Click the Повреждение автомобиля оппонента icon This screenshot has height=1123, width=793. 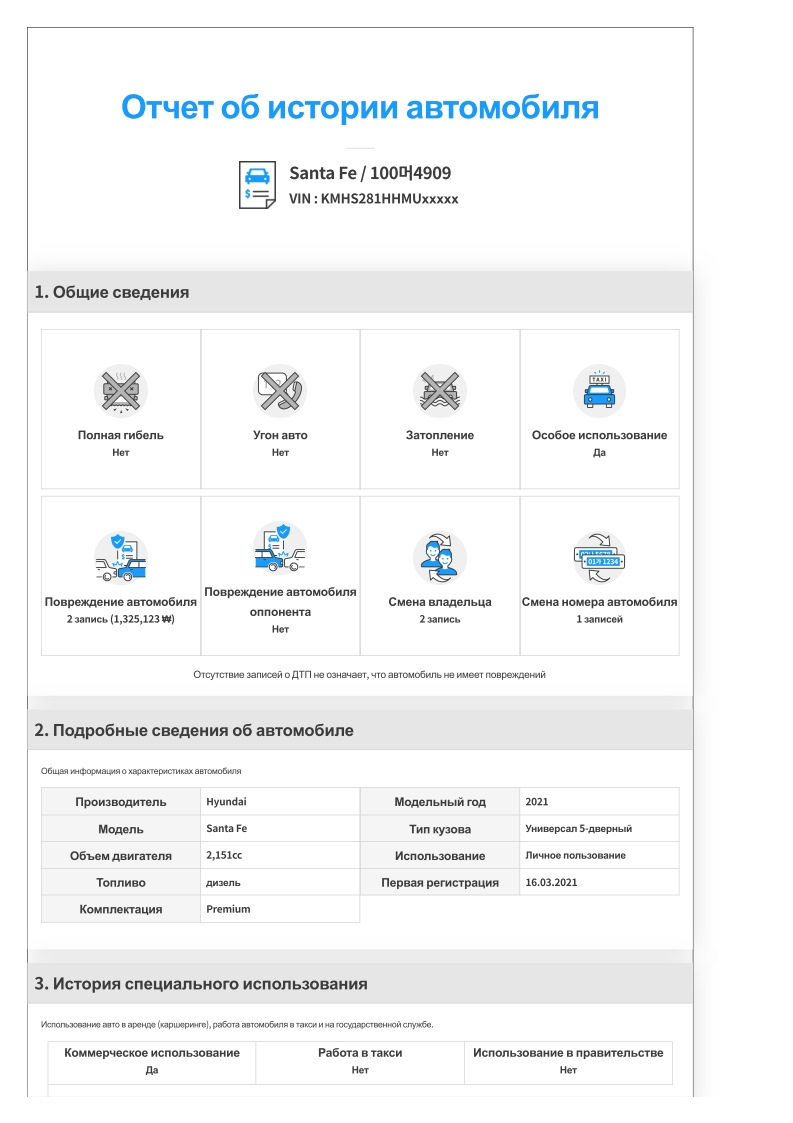(280, 548)
